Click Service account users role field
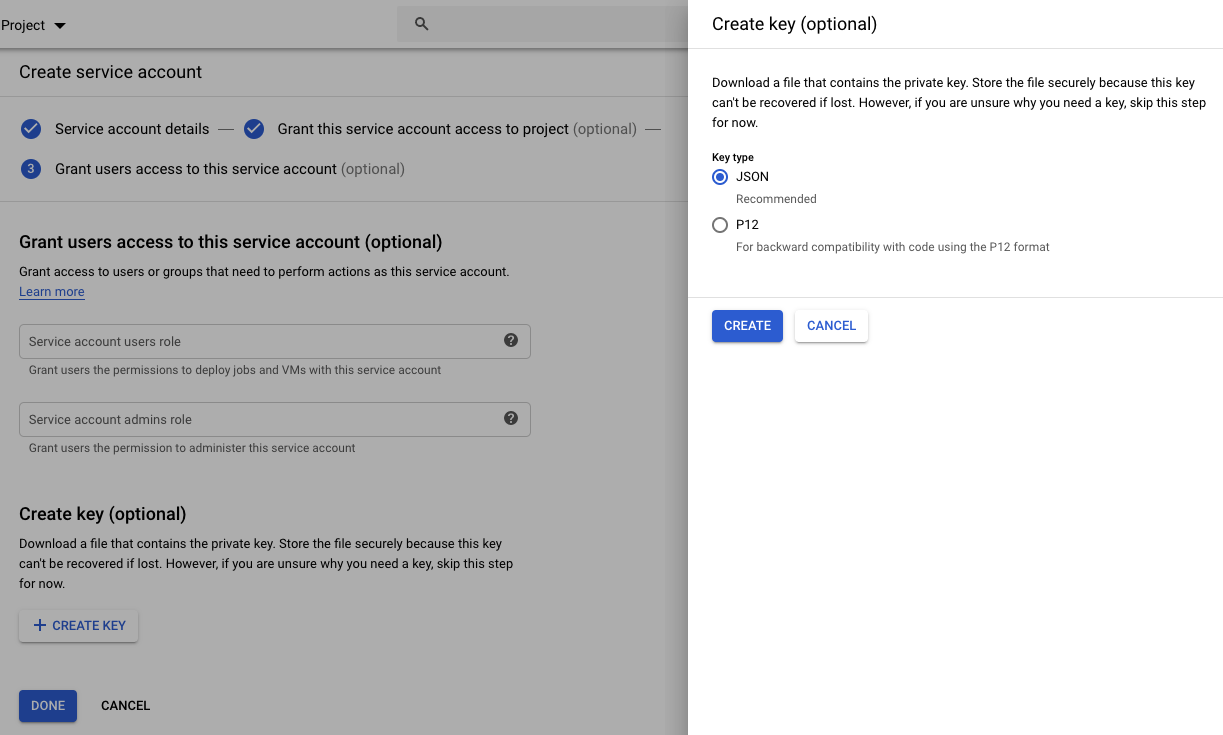 click(x=260, y=341)
